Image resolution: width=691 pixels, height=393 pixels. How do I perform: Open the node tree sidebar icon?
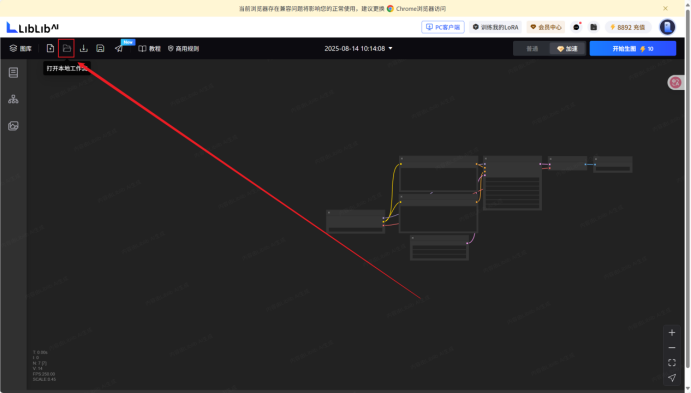[13, 99]
